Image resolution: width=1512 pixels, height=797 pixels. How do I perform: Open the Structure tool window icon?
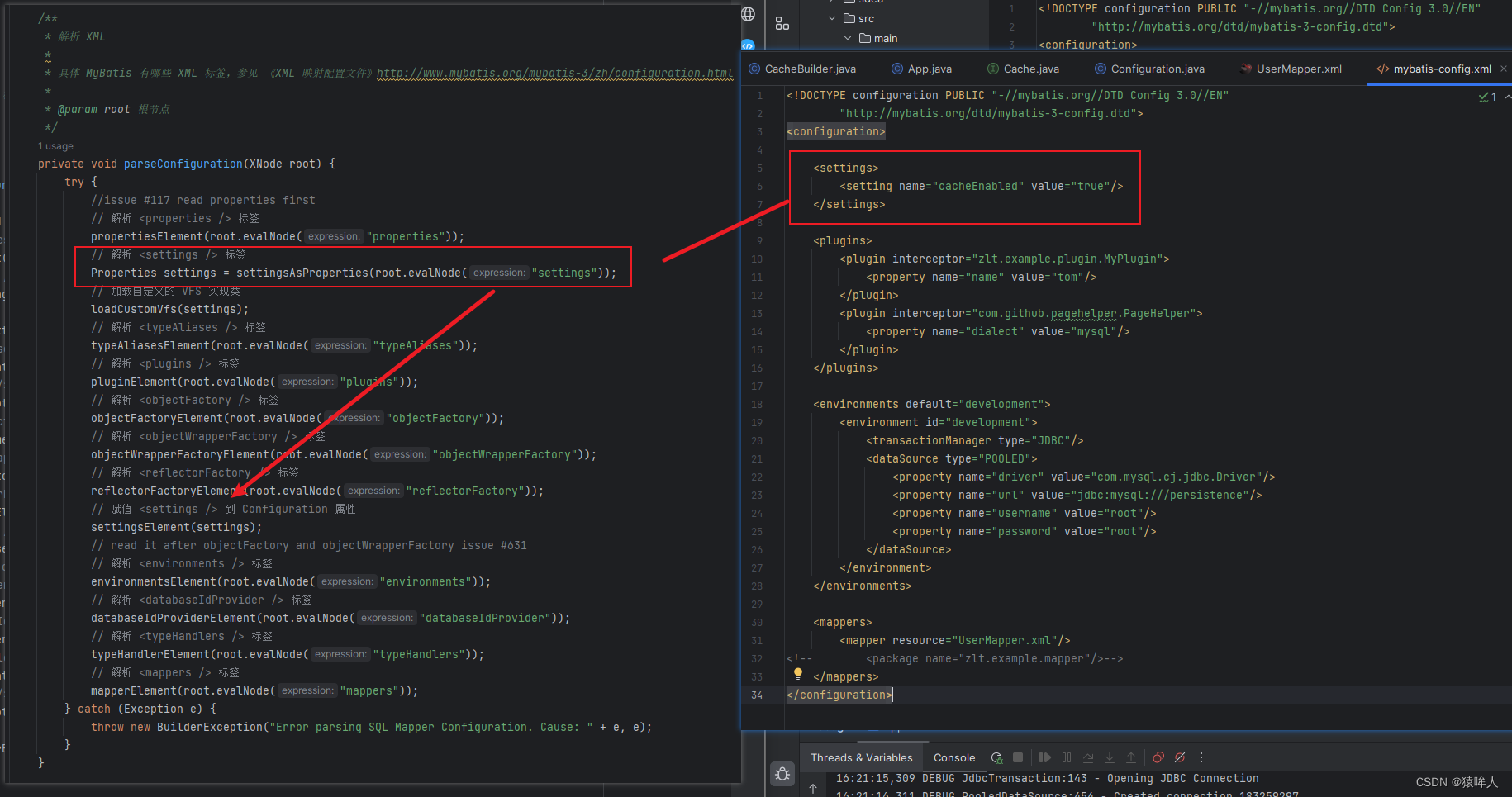pyautogui.click(x=782, y=24)
